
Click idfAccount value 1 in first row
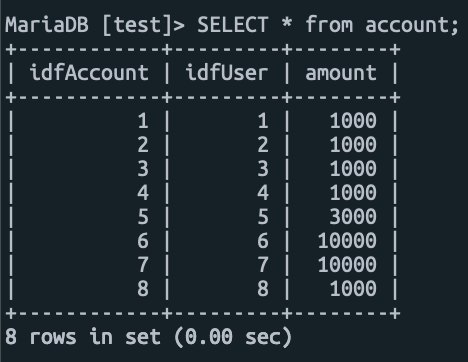pyautogui.click(x=143, y=121)
